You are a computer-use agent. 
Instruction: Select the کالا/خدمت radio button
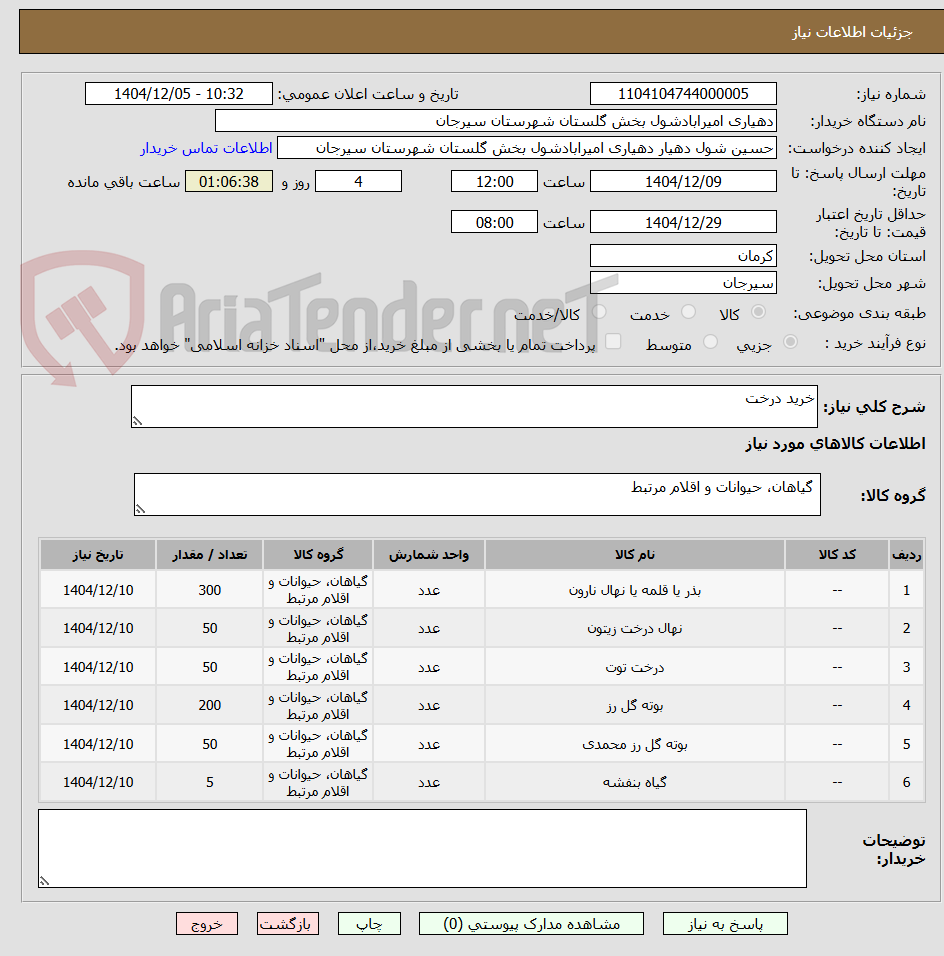point(599,312)
